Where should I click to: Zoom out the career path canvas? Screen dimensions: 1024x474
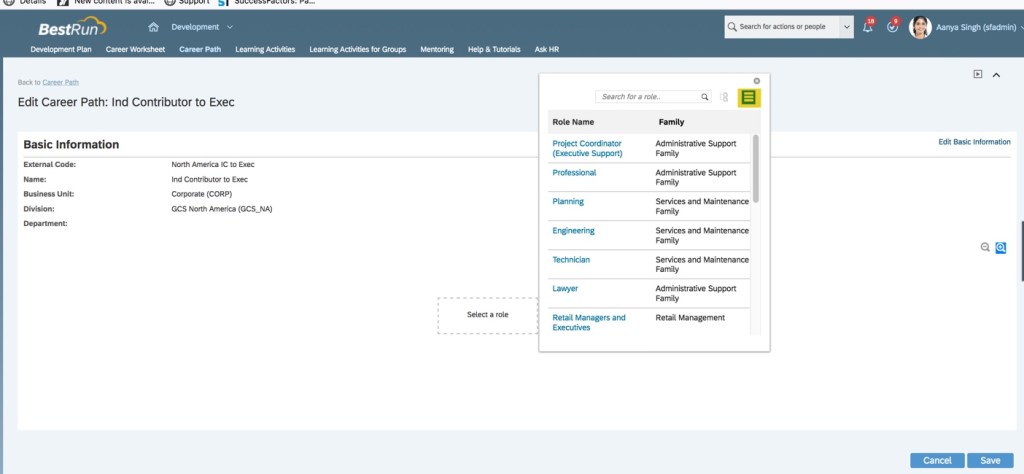tap(985, 247)
